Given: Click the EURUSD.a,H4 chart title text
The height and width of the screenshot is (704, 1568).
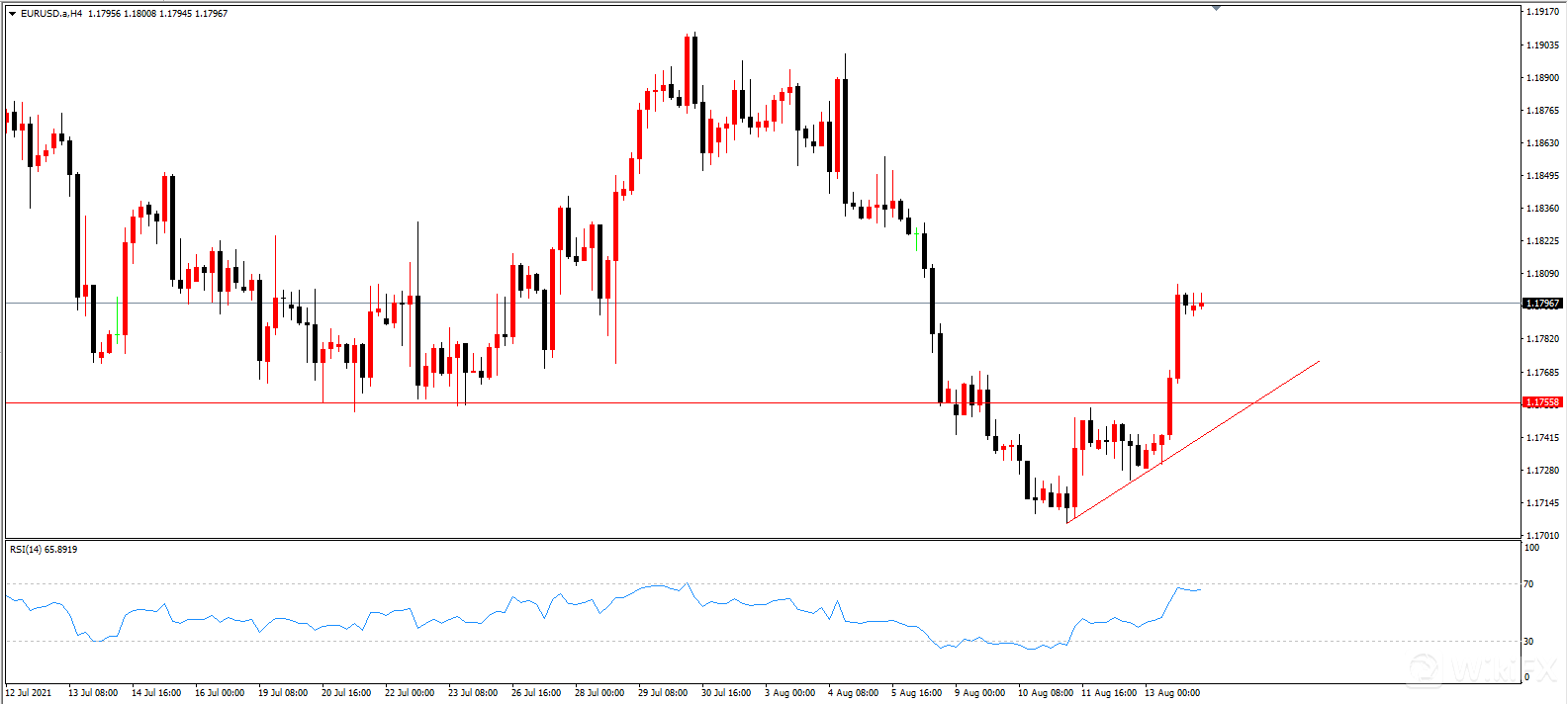Looking at the screenshot, I should (x=51, y=14).
